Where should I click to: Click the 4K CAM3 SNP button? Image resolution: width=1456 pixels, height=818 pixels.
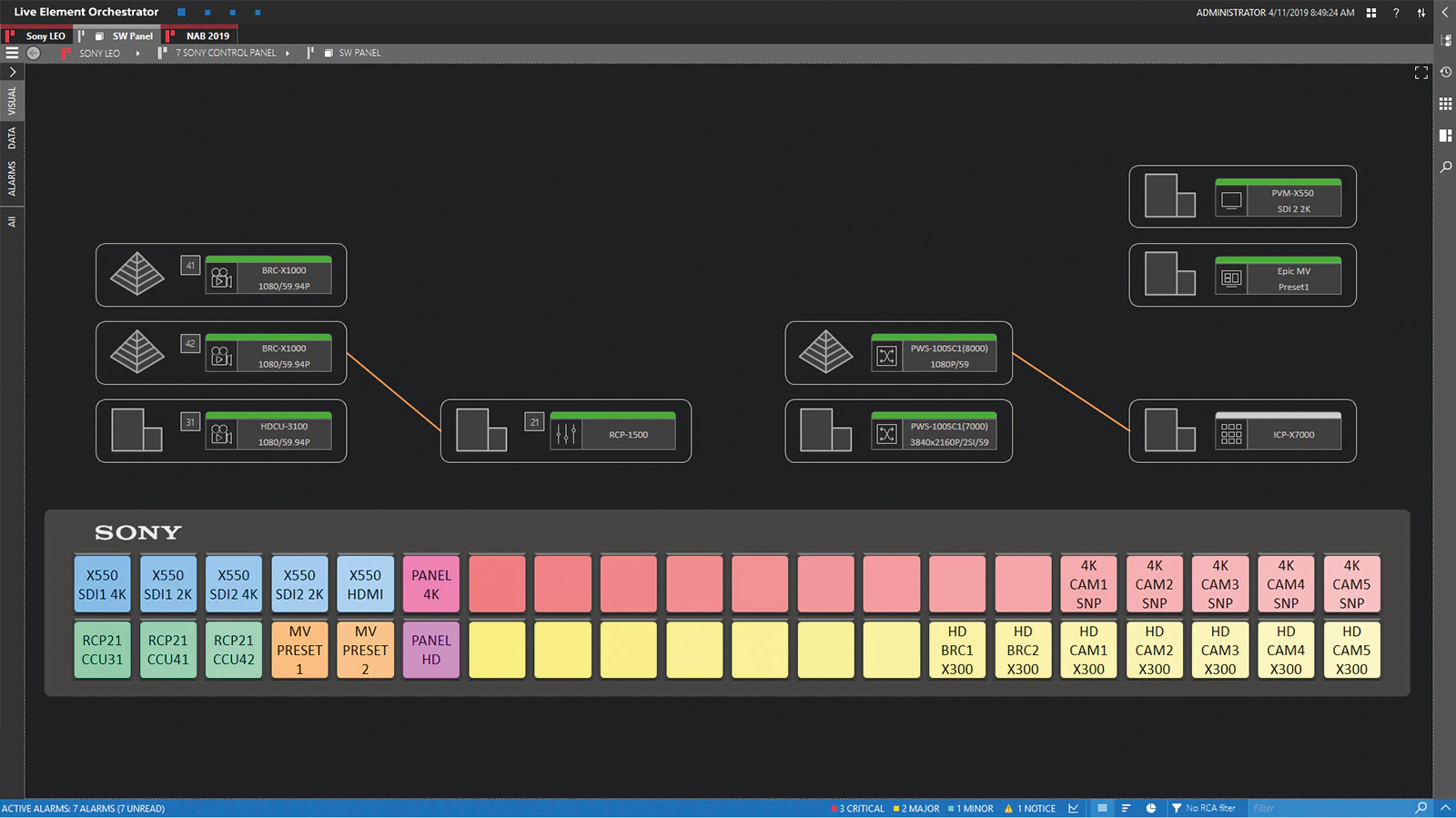point(1220,584)
